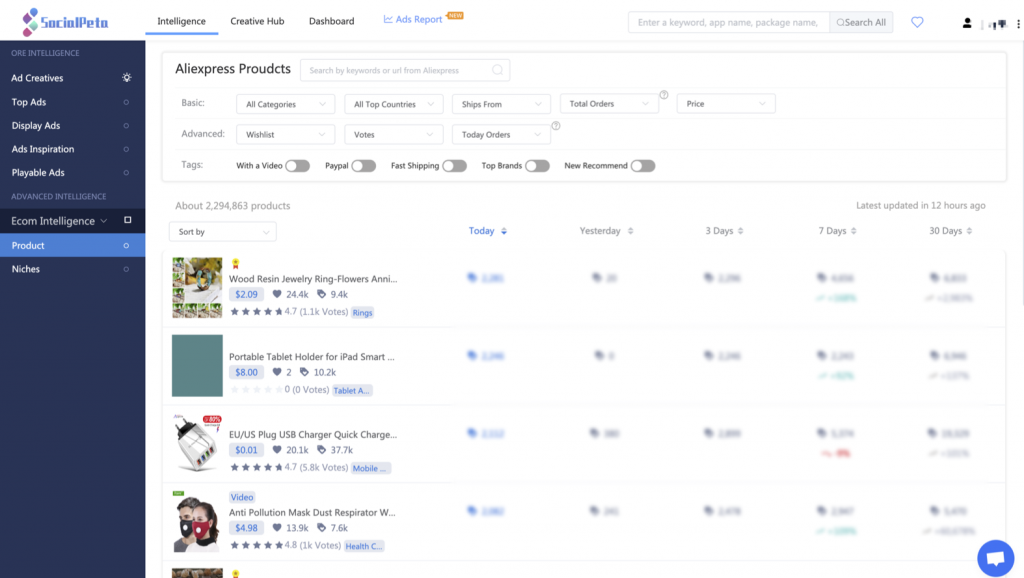Screen dimensions: 1024x578
Task: Click the three-dot more menu in header
Action: click(x=1018, y=24)
